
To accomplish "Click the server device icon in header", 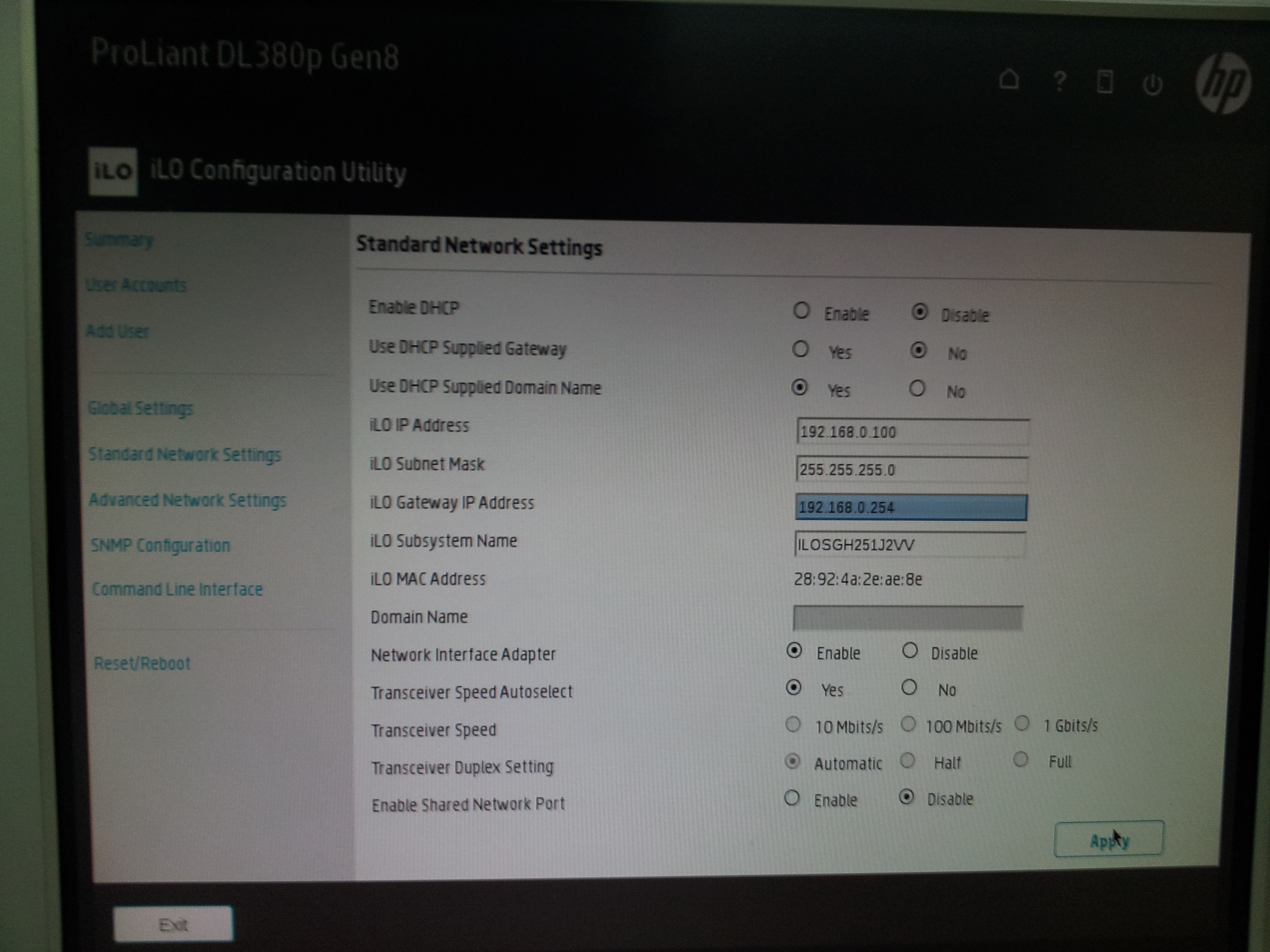I will 1105,82.
